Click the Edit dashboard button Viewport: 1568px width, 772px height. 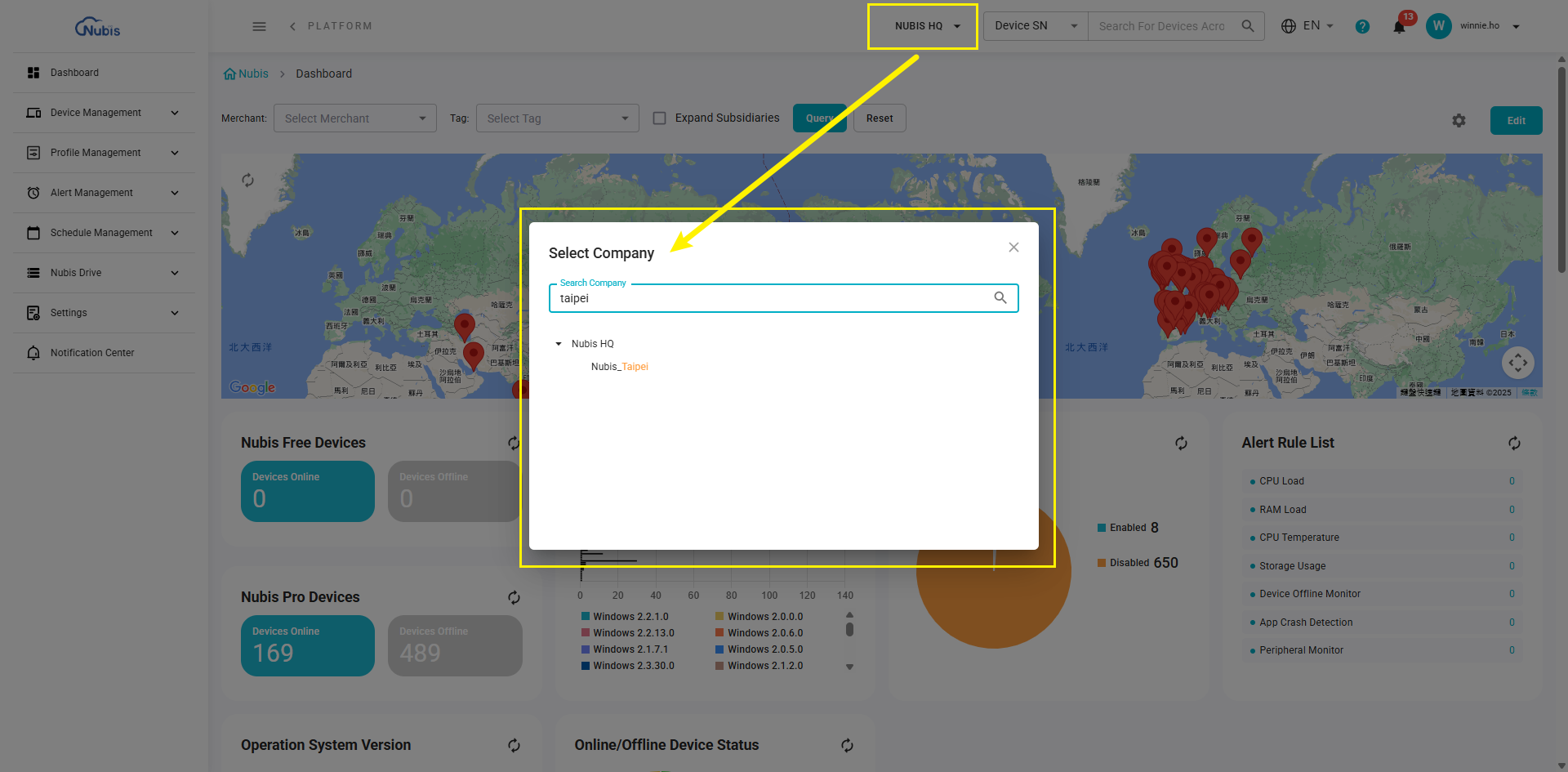(x=1516, y=121)
